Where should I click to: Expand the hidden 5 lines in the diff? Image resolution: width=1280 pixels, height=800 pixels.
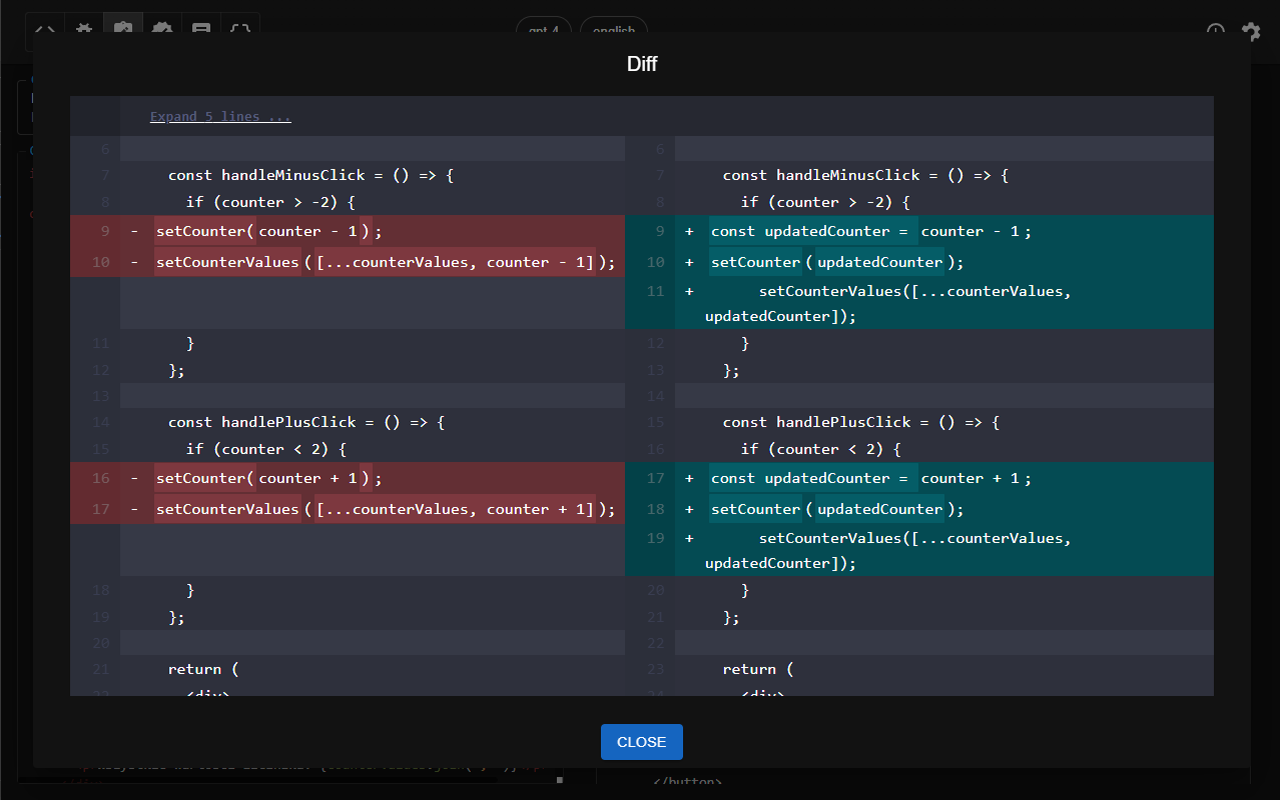click(220, 116)
